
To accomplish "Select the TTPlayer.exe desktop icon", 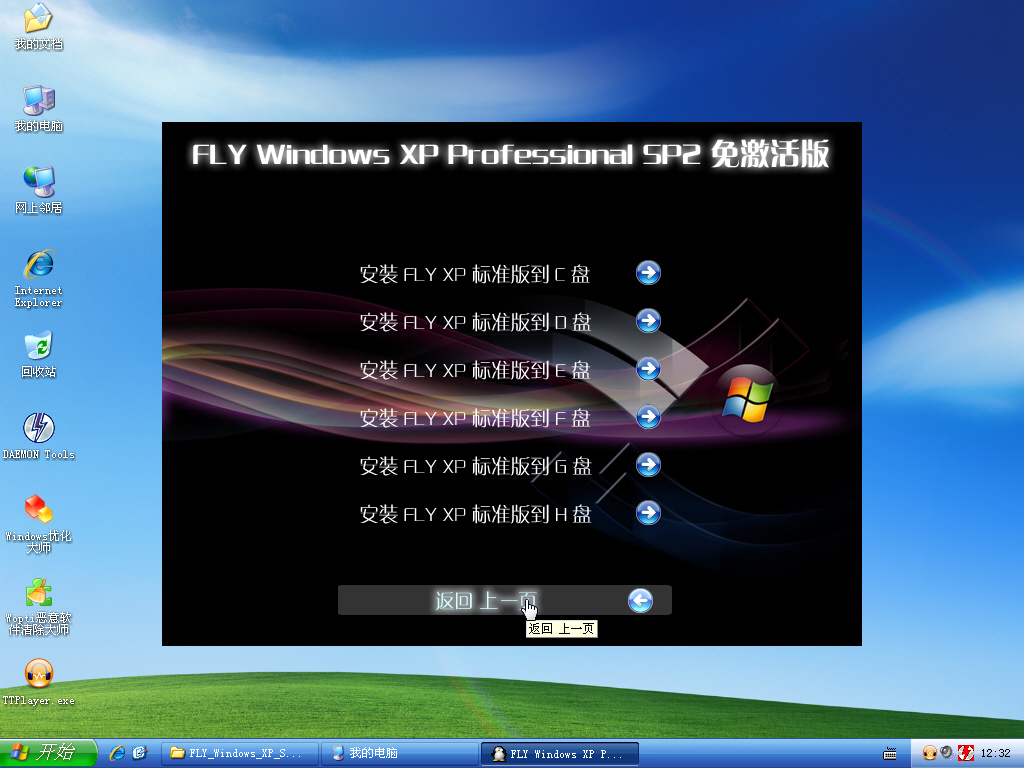I will point(39,683).
